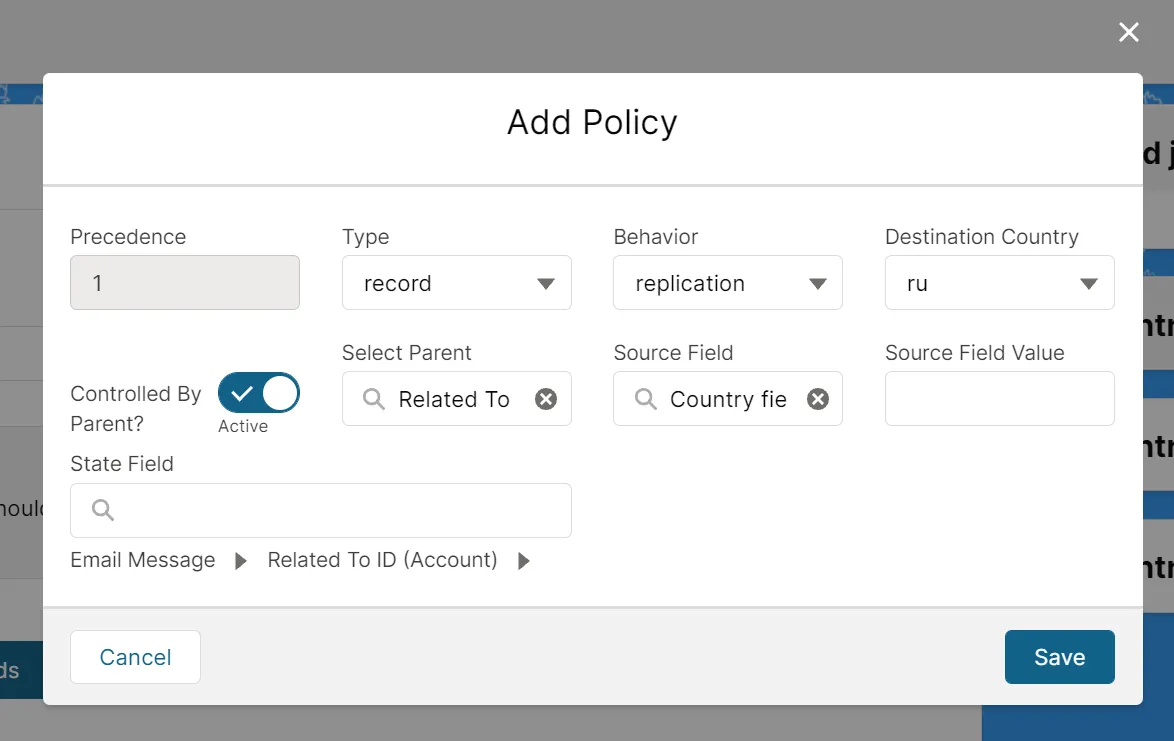Clear the Related To parent selection
Viewport: 1174px width, 741px height.
pyautogui.click(x=545, y=398)
